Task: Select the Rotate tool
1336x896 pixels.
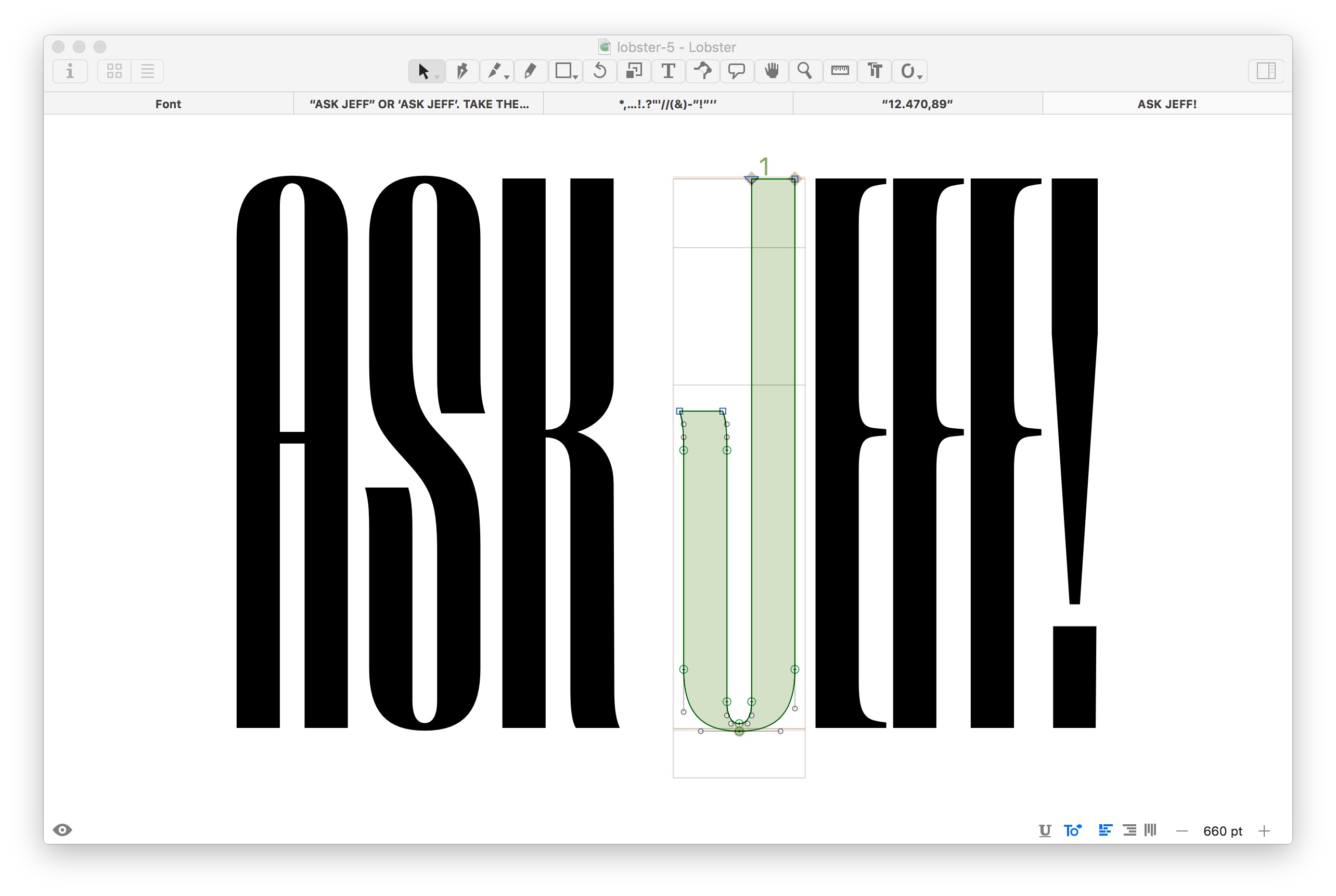Action: click(599, 71)
